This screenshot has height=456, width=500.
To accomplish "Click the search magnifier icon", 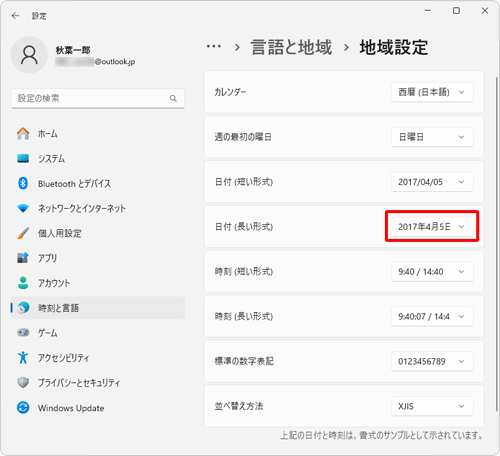I will (x=173, y=98).
